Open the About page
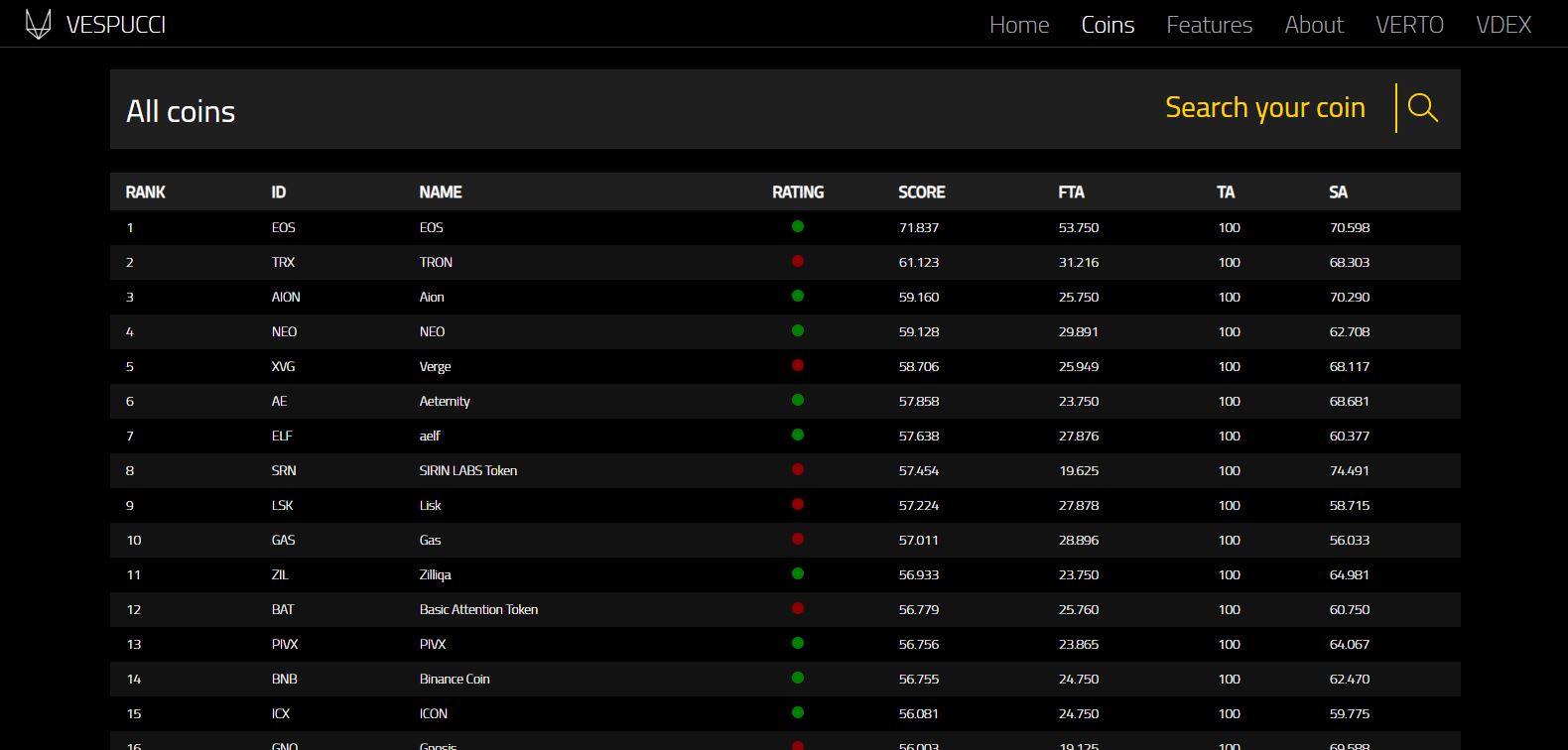Image resolution: width=1568 pixels, height=750 pixels. point(1314,25)
